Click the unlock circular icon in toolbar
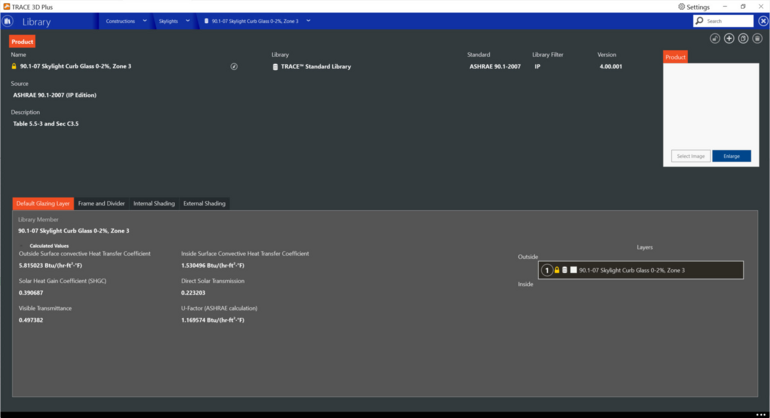 tap(715, 39)
